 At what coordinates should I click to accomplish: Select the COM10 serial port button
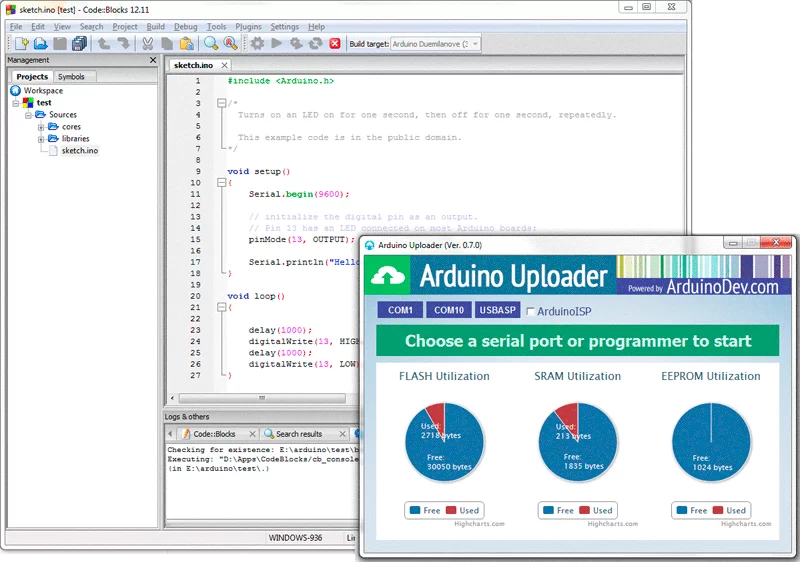(x=449, y=310)
